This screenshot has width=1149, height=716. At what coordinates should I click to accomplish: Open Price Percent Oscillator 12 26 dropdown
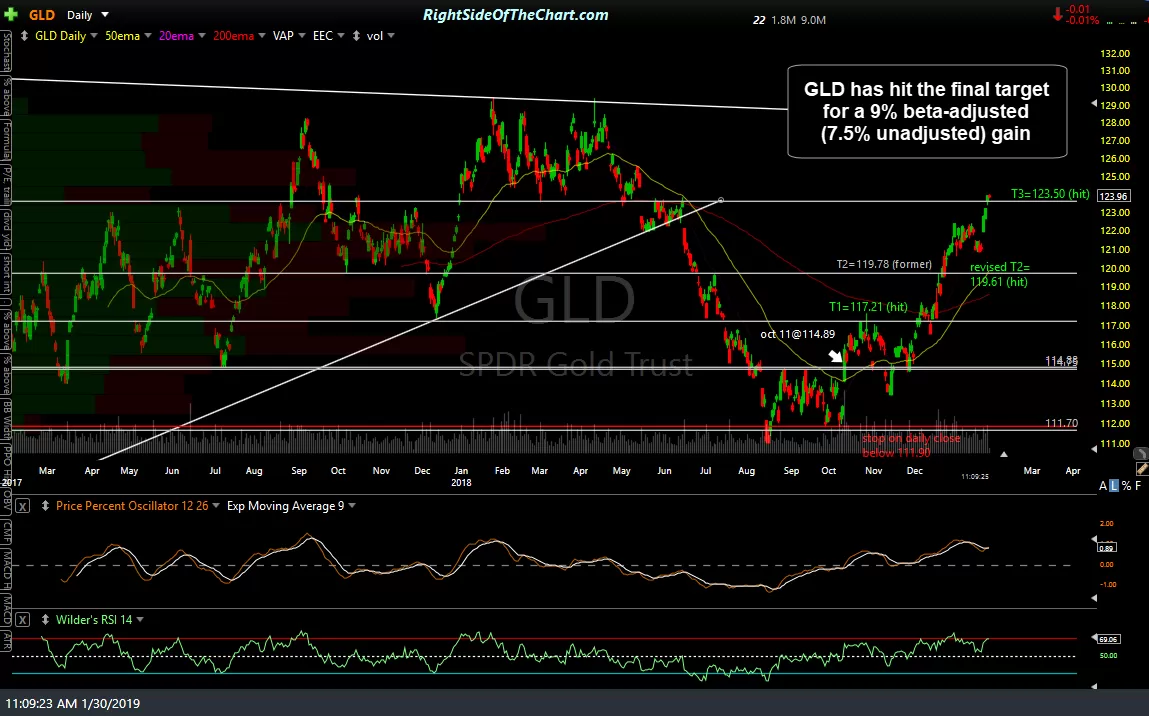click(216, 506)
